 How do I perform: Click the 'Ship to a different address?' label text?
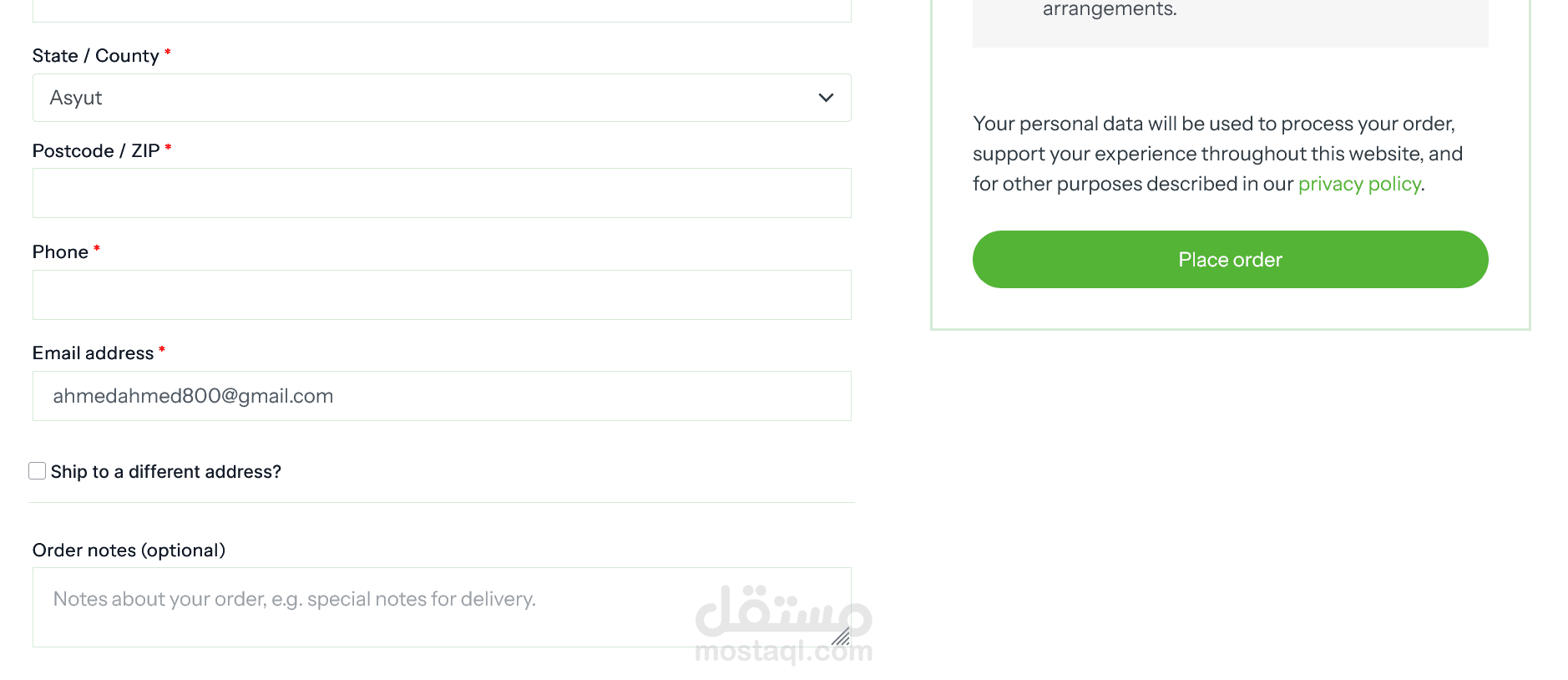[x=166, y=472]
